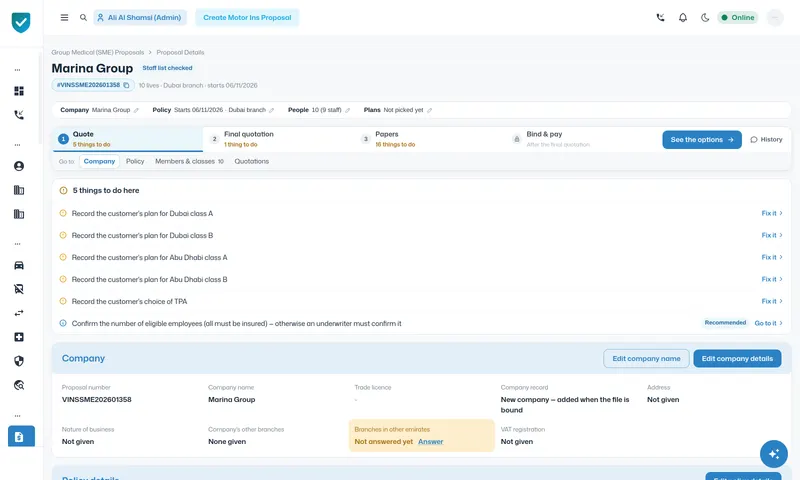Toggle dark mode moon icon

(705, 17)
